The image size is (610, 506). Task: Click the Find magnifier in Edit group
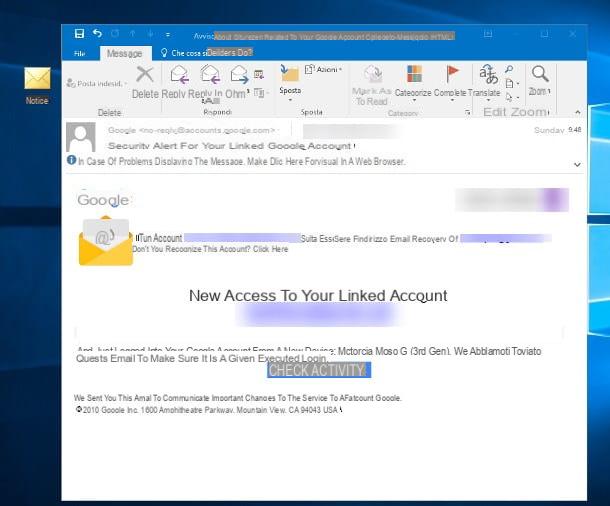click(x=509, y=69)
